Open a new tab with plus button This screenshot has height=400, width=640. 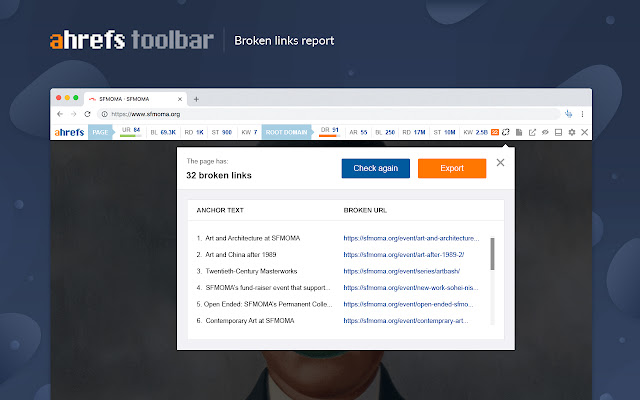196,99
